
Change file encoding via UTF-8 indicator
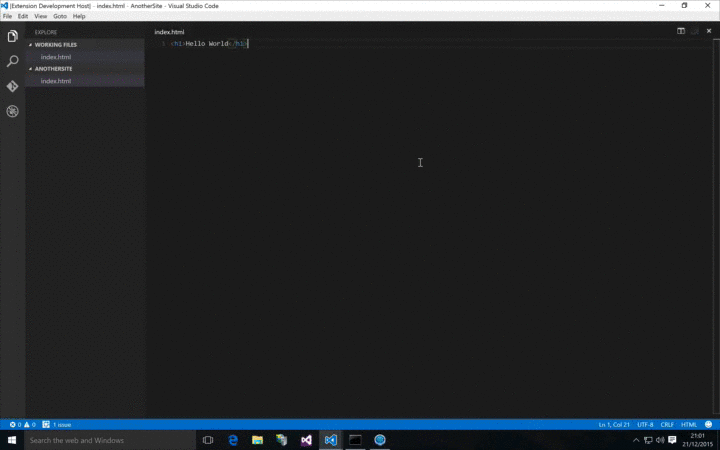[x=645, y=425]
